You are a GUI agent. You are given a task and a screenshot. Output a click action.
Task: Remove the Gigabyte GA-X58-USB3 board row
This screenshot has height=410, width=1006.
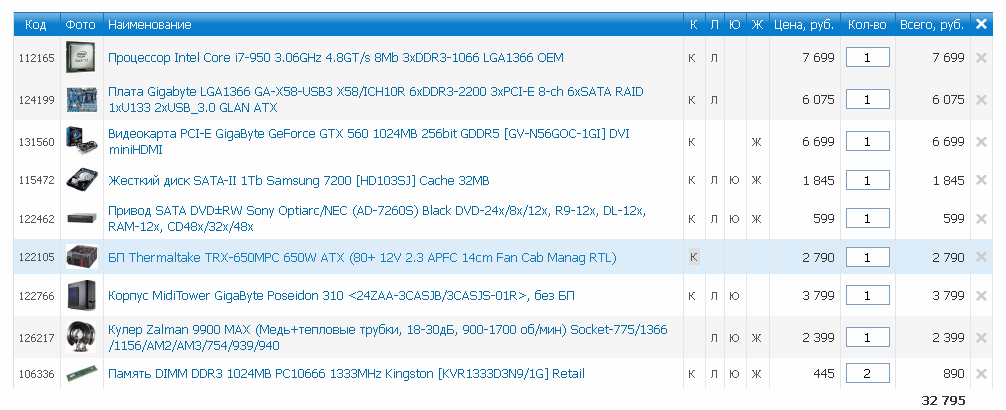coord(981,100)
